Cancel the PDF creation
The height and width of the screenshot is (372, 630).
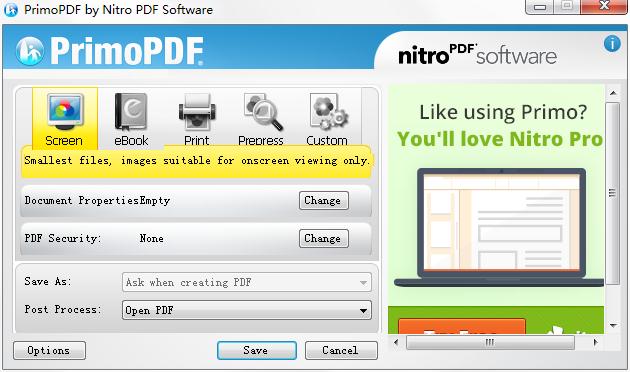click(341, 350)
